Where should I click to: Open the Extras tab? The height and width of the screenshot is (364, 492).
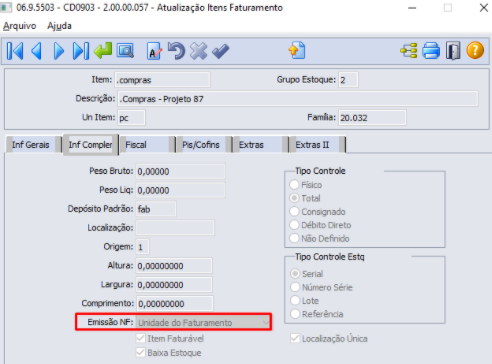(x=260, y=145)
